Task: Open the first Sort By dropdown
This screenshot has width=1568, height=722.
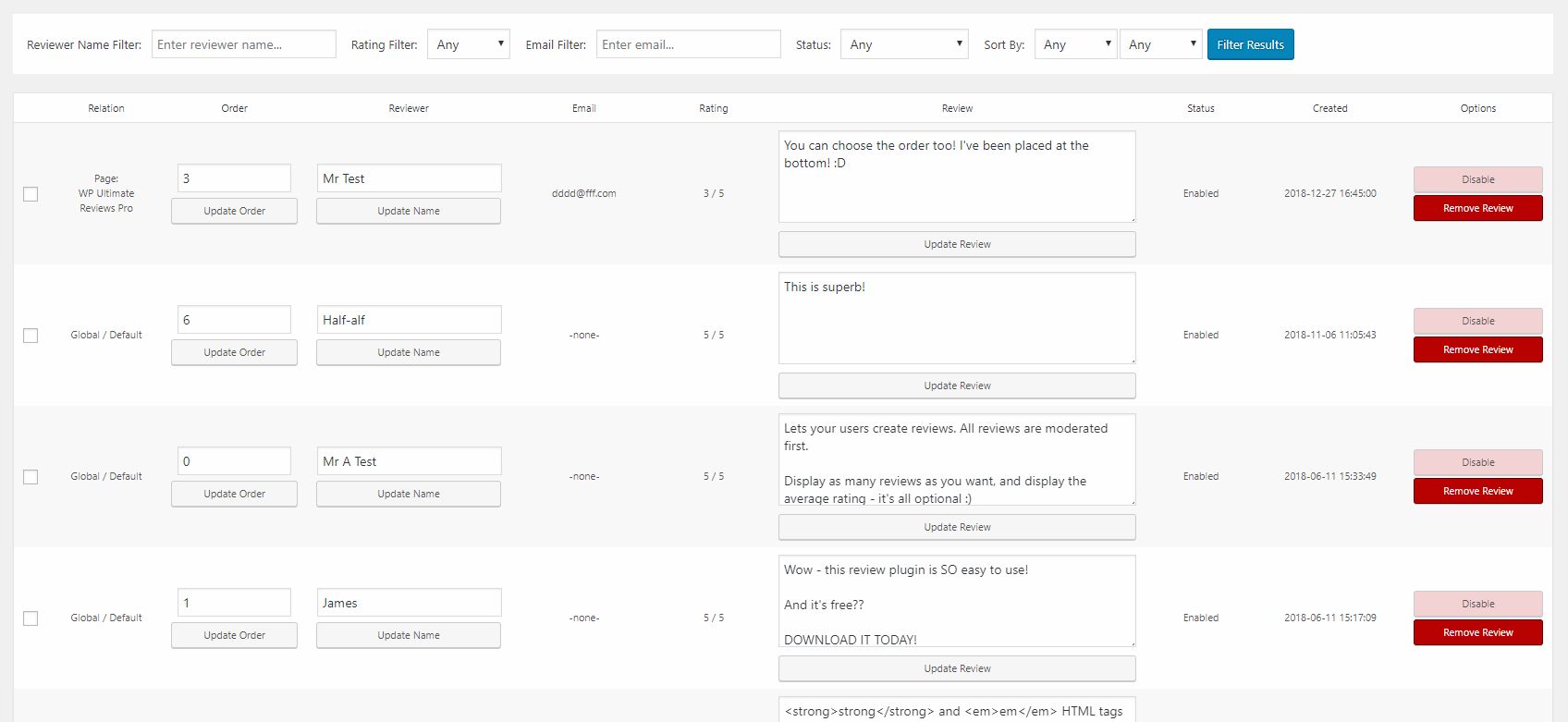Action: pyautogui.click(x=1075, y=44)
